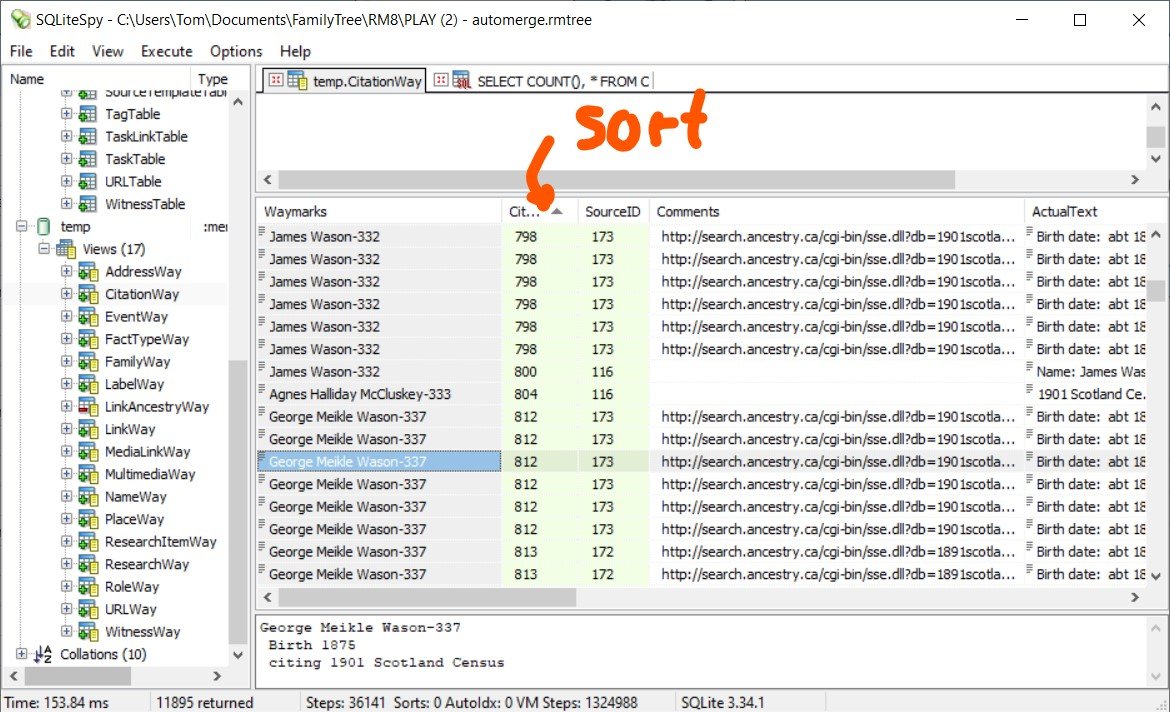1170x712 pixels.
Task: Click the detail text pane showing George Meikle Wason-337
Action: (701, 651)
